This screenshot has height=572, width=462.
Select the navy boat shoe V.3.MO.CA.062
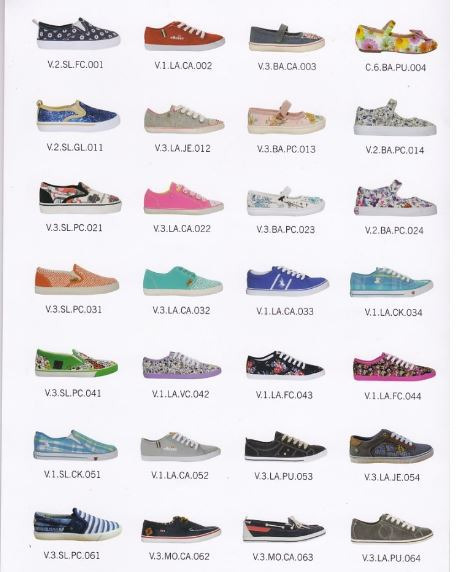181,530
